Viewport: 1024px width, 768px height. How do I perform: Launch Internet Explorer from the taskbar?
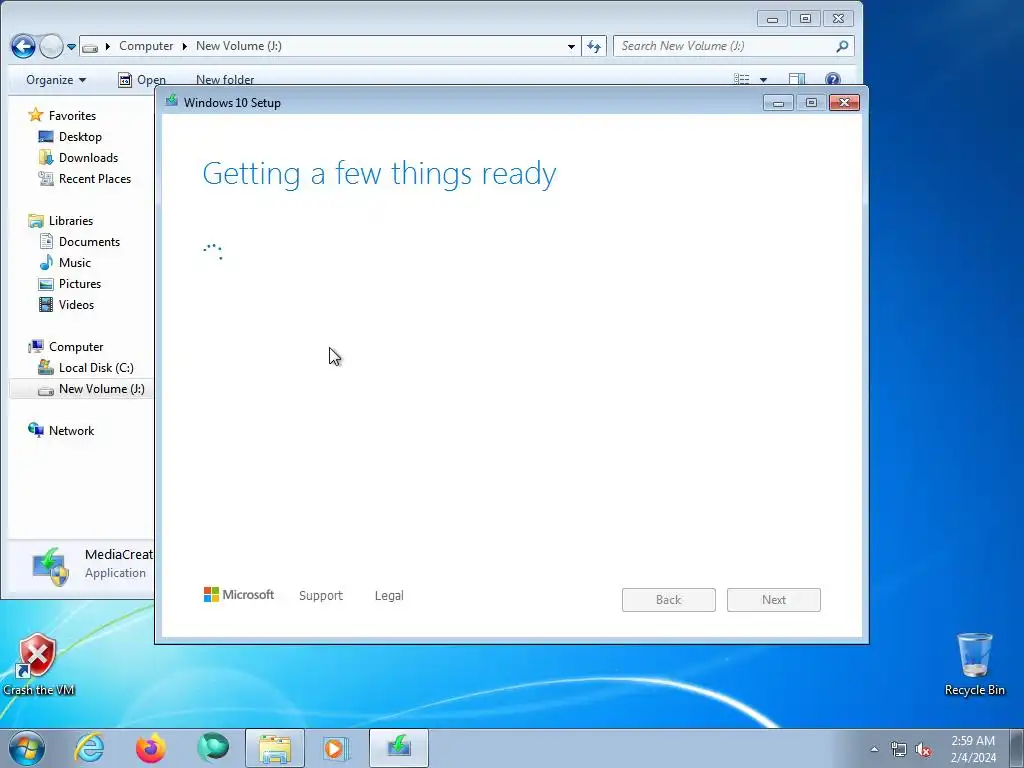pos(89,748)
